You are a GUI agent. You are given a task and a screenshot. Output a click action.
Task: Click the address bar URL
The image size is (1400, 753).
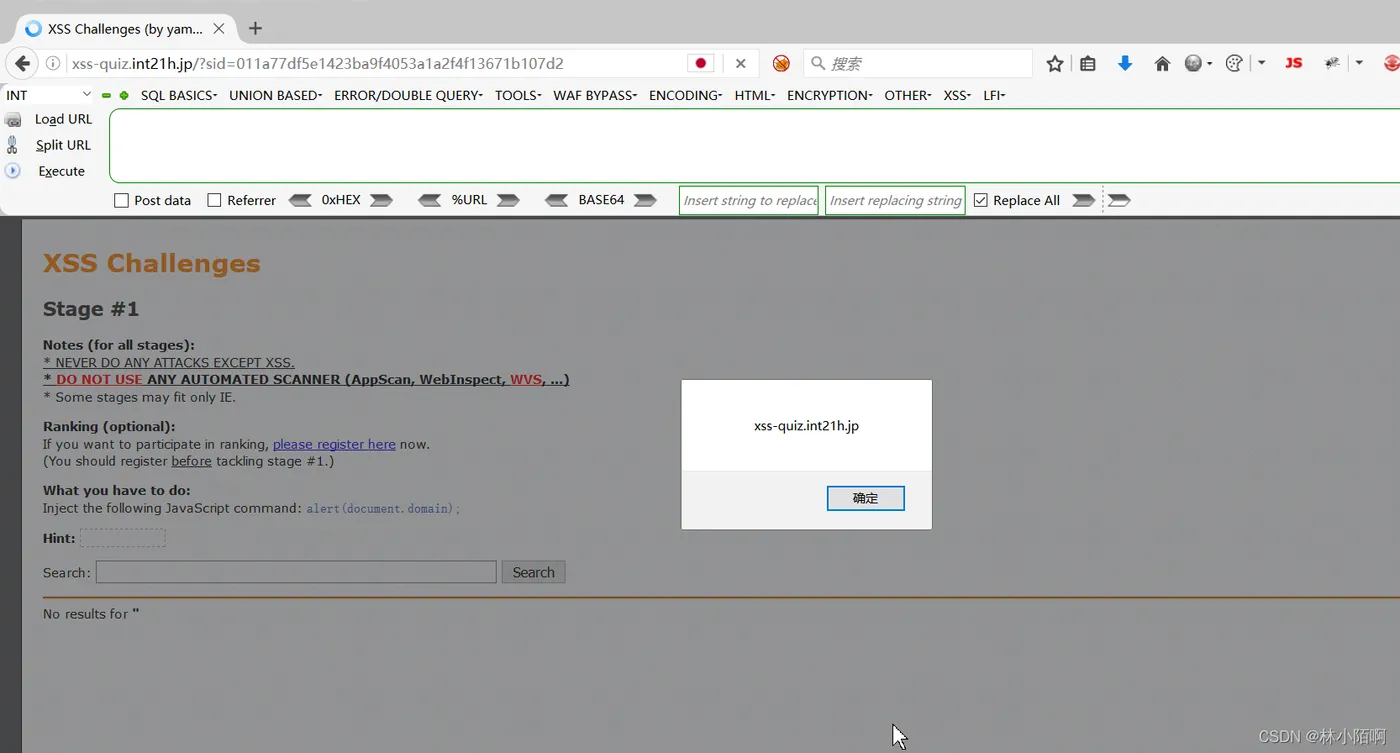tap(318, 63)
